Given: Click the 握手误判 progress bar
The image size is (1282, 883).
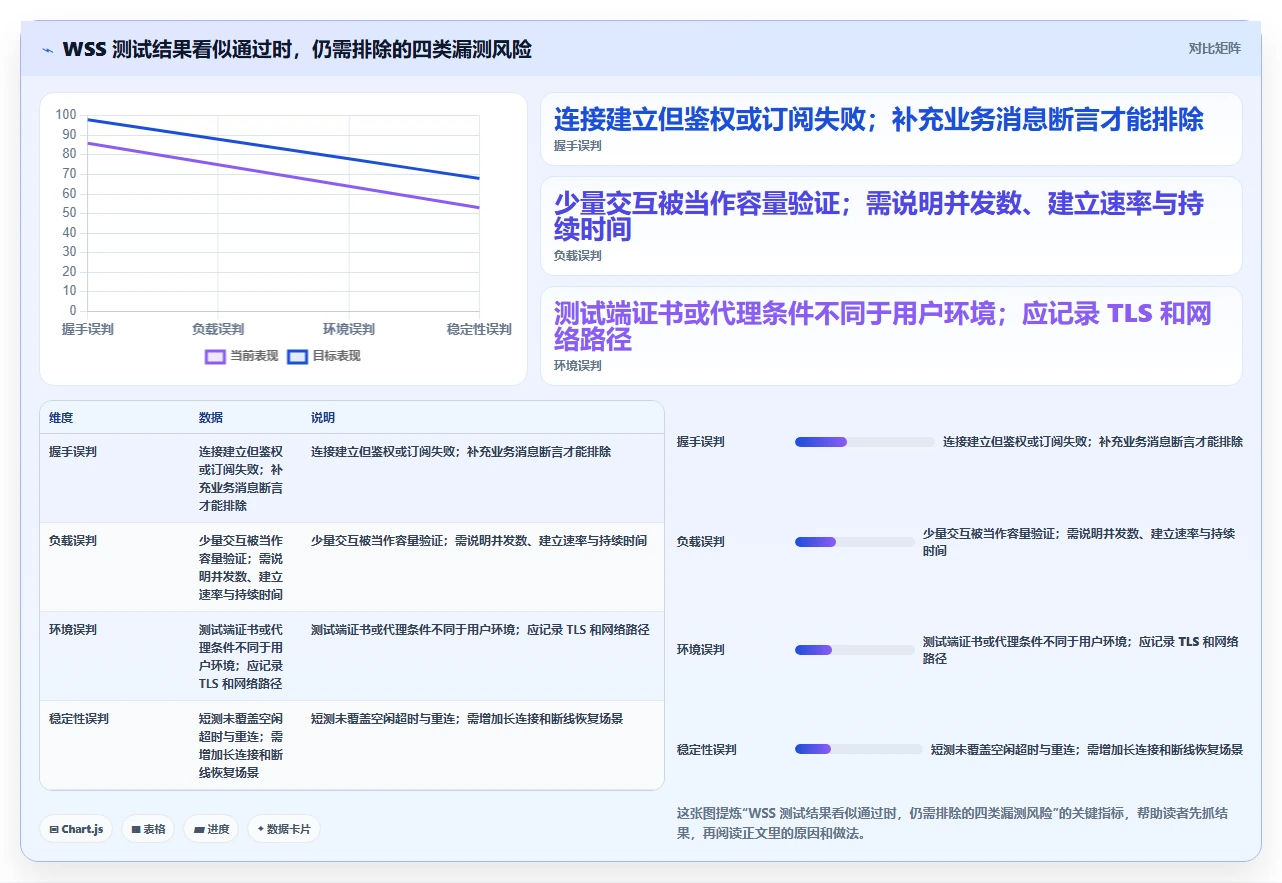Looking at the screenshot, I should pyautogui.click(x=865, y=442).
